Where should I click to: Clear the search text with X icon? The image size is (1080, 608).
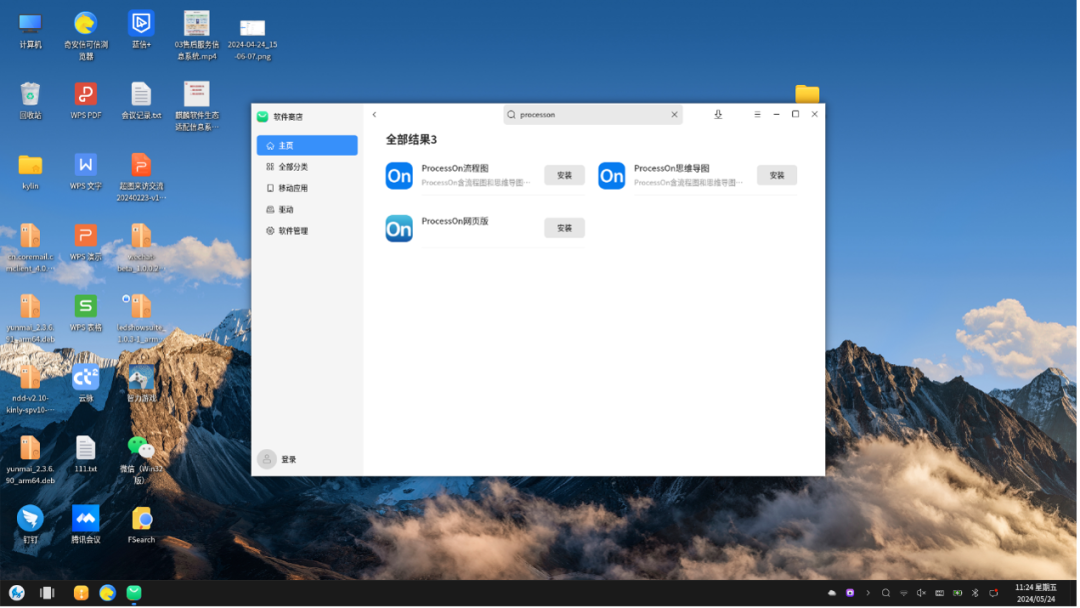pos(674,115)
